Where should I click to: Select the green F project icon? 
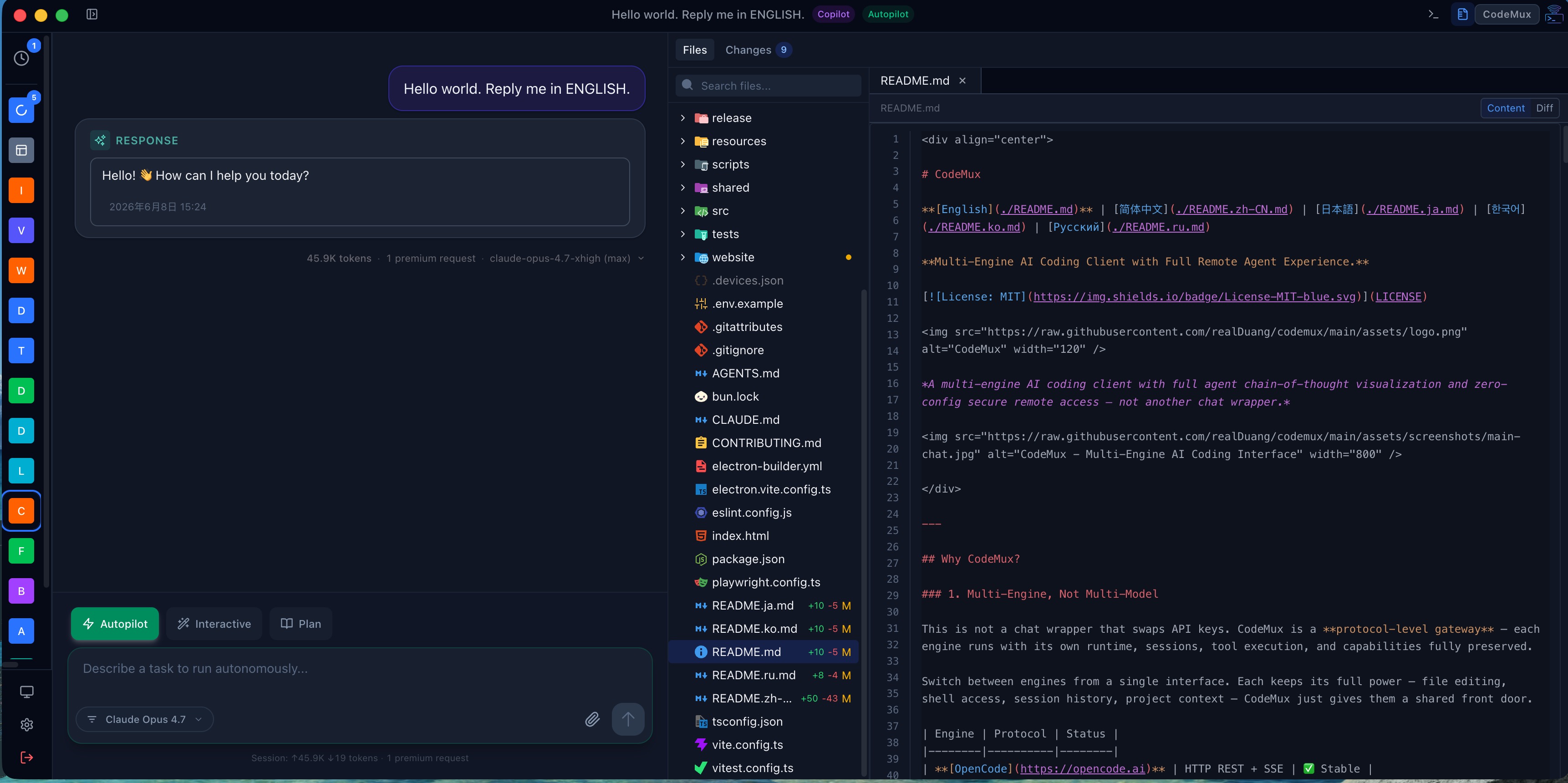click(x=21, y=551)
